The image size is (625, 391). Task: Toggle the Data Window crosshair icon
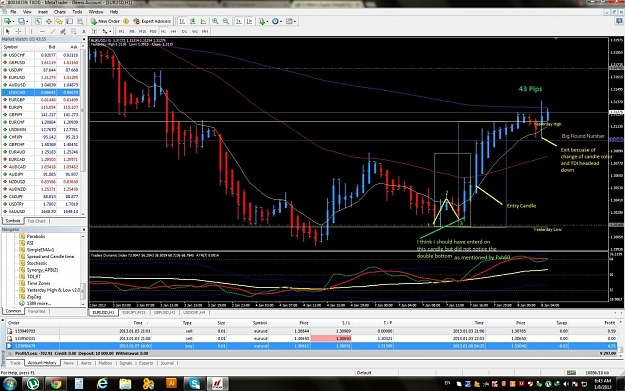49,21
